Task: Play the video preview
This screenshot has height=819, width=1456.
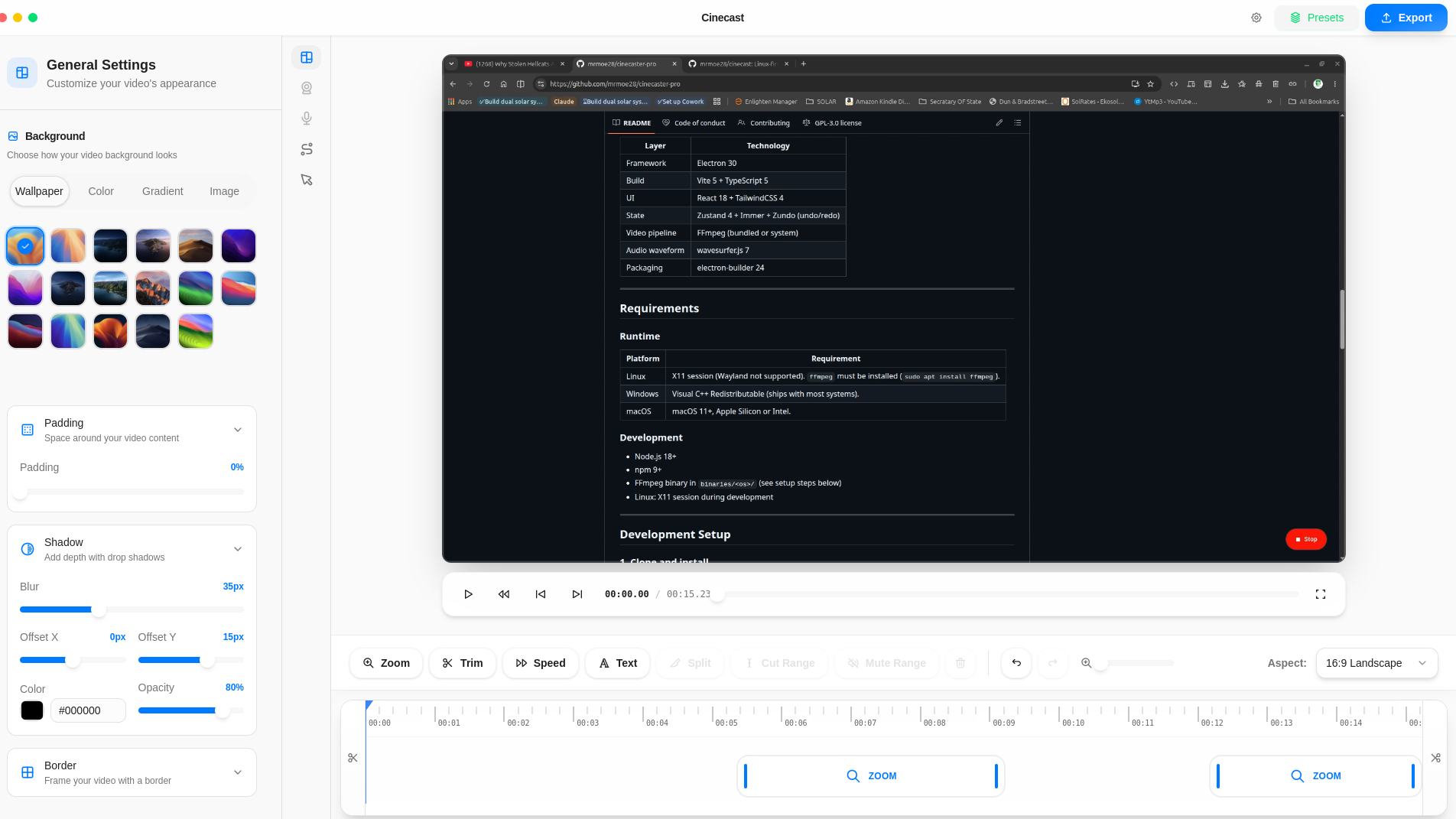Action: pyautogui.click(x=468, y=594)
